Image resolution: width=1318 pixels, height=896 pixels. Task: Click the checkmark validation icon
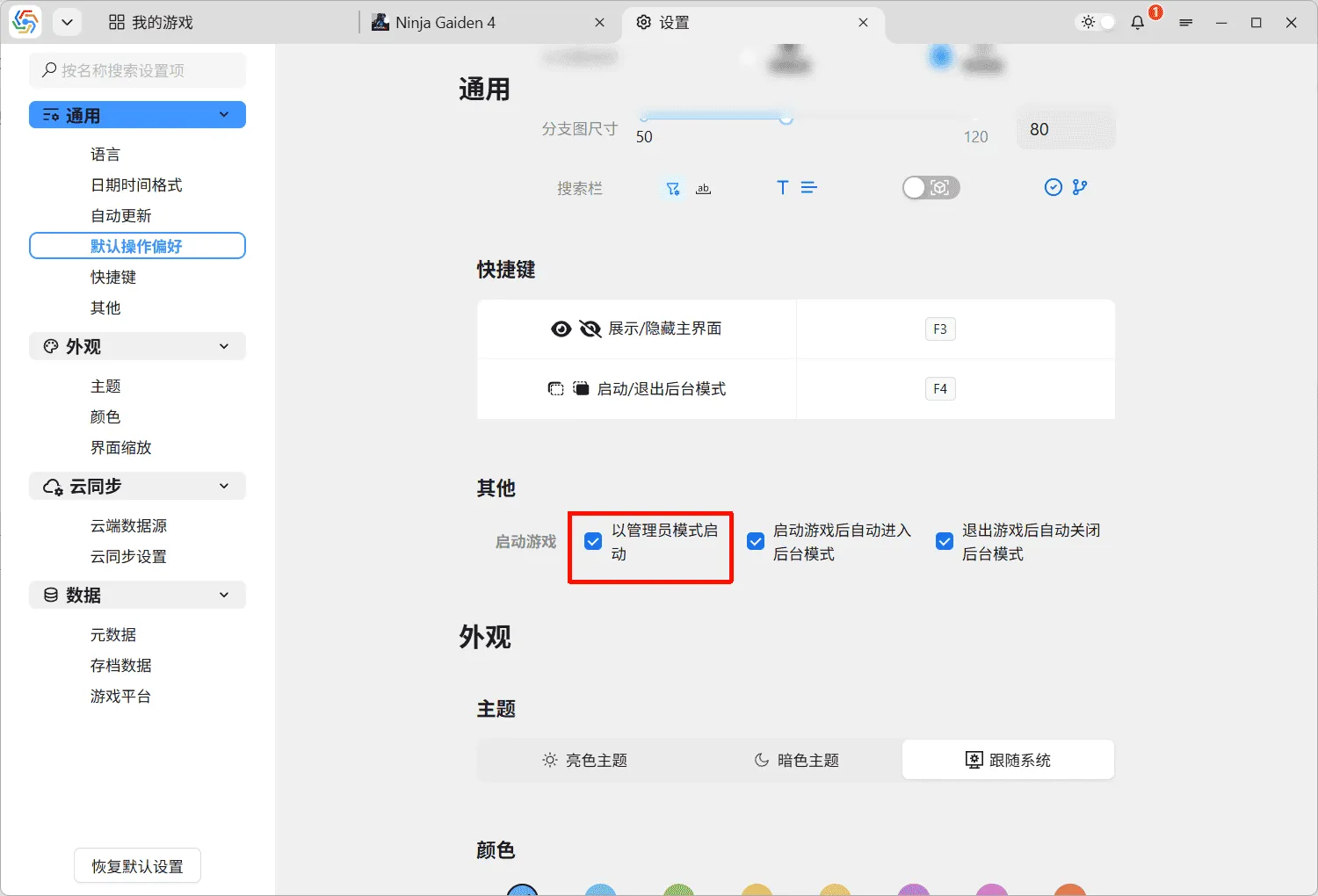click(x=1053, y=187)
